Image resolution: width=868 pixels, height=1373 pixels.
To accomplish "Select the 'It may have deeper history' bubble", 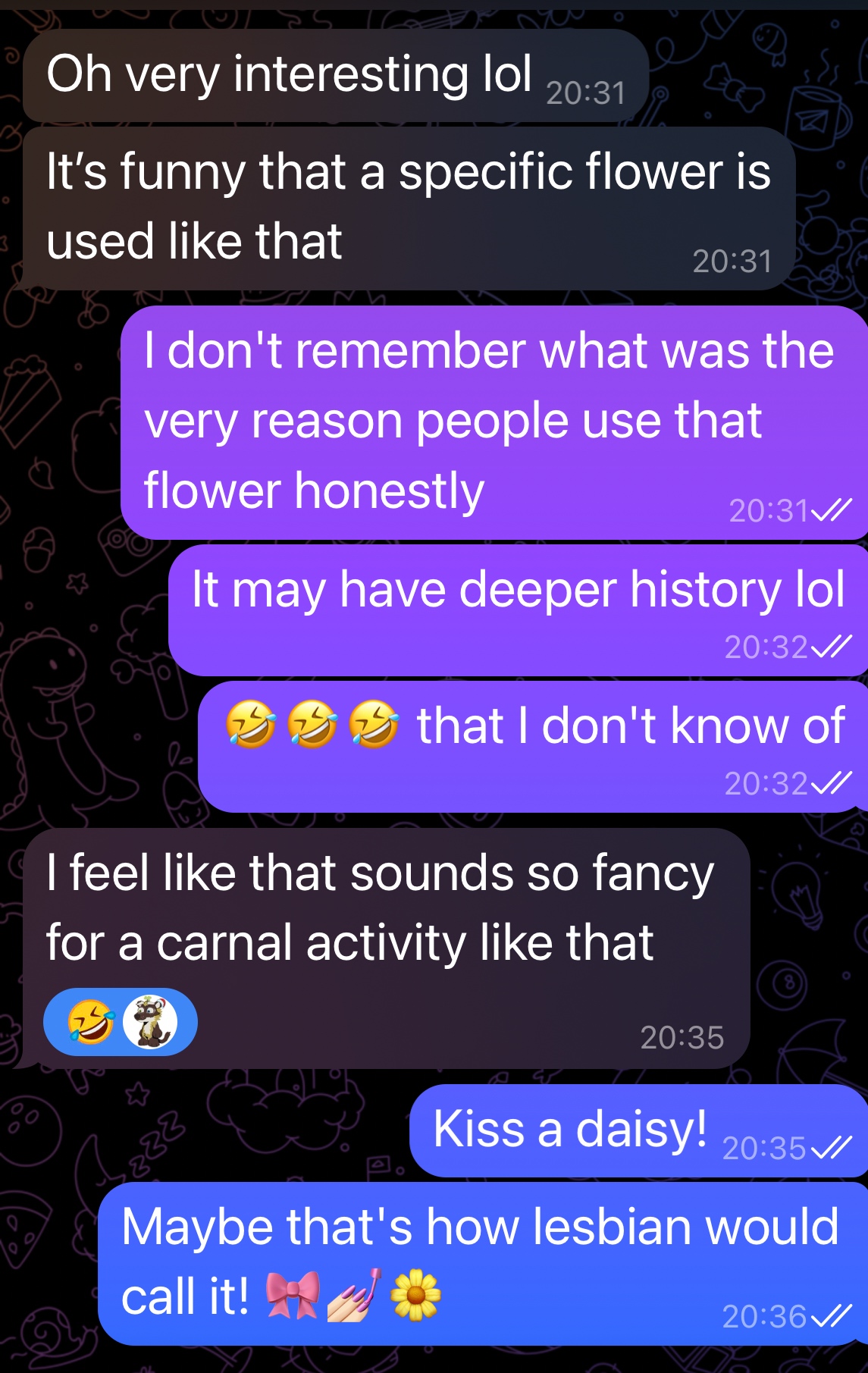I will click(518, 610).
